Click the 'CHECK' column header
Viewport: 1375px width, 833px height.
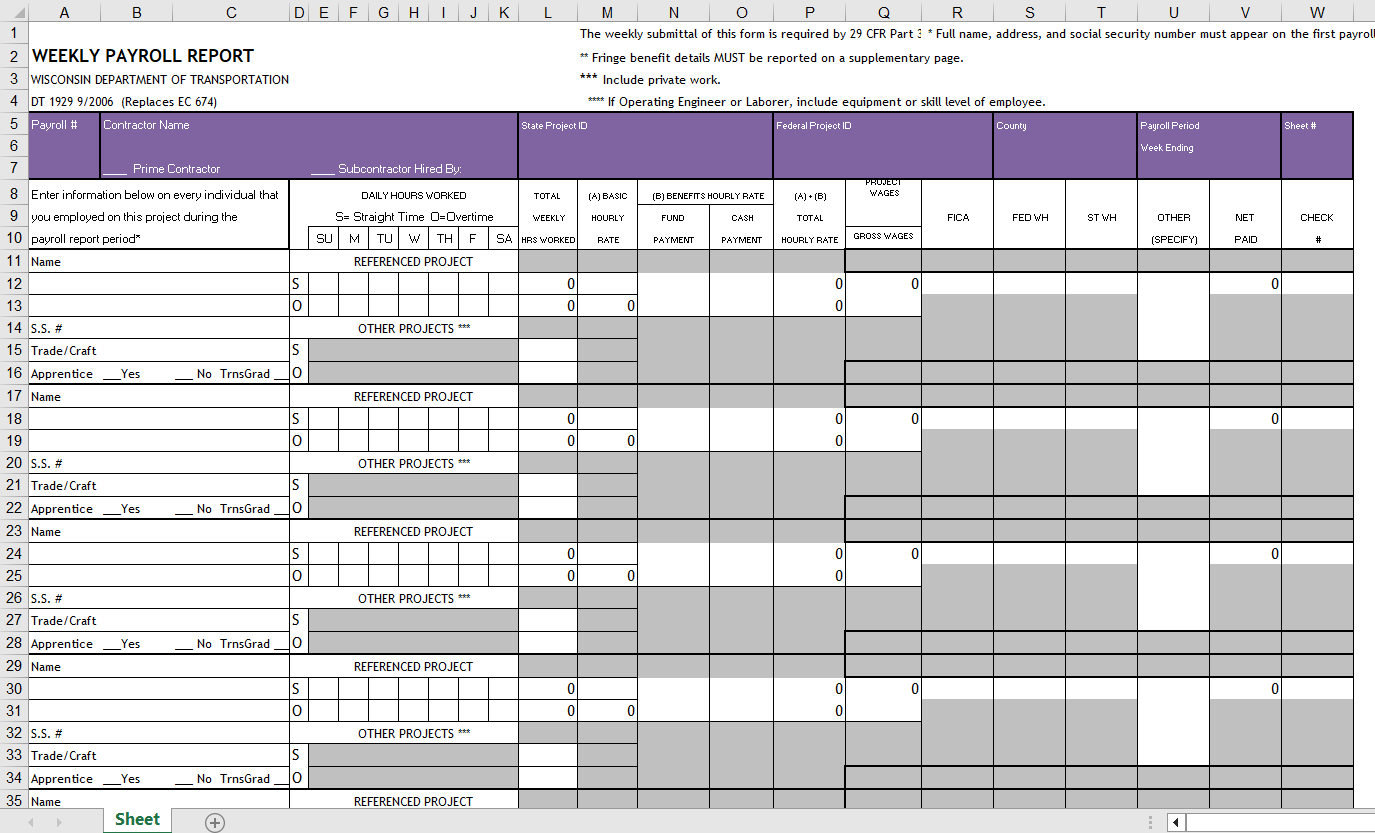coord(1317,217)
